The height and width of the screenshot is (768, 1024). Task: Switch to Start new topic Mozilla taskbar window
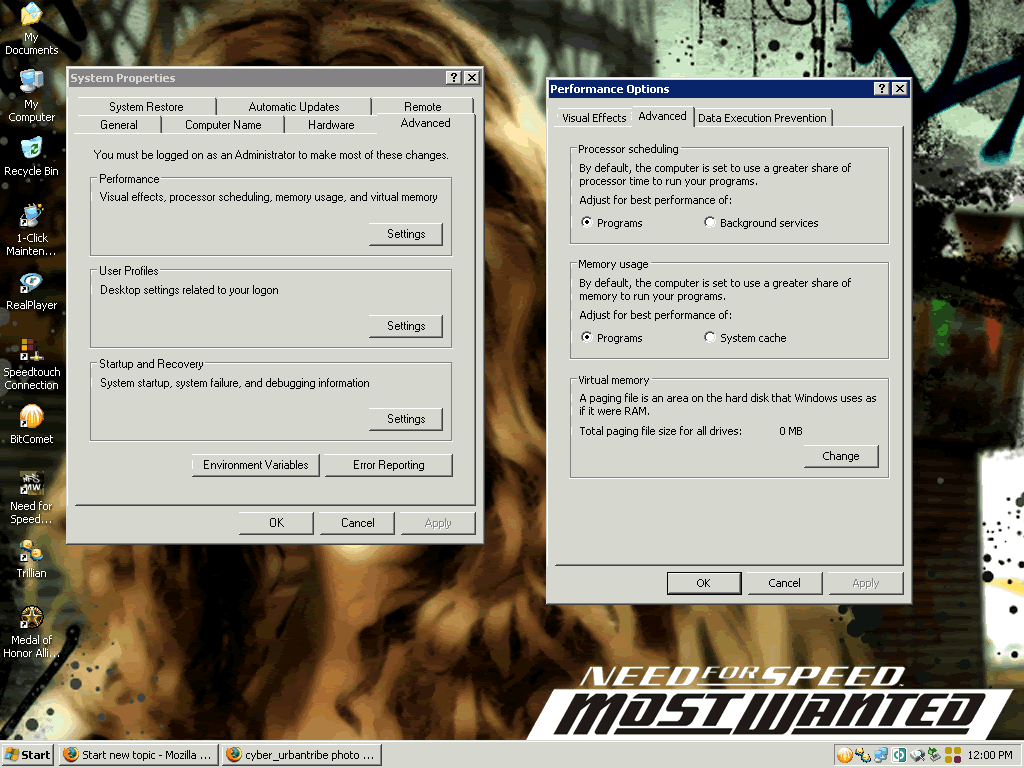[138, 755]
